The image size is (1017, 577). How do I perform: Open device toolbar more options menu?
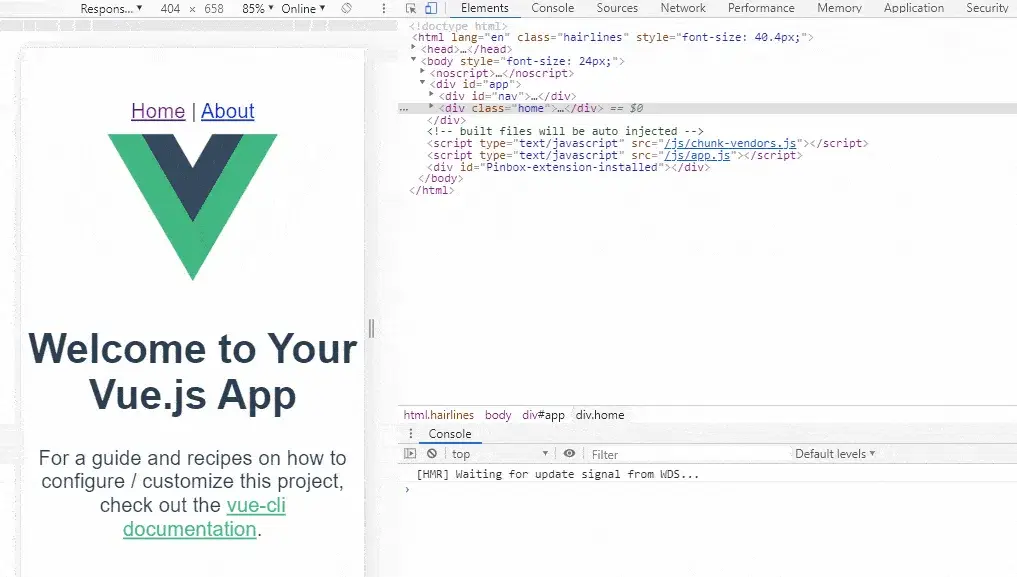384,8
